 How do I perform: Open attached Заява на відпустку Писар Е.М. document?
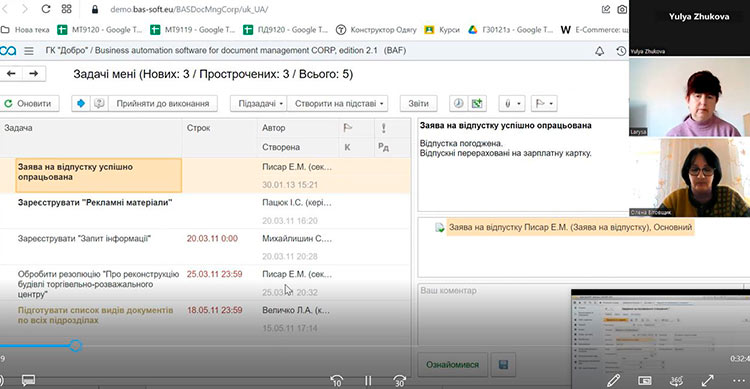click(x=570, y=227)
